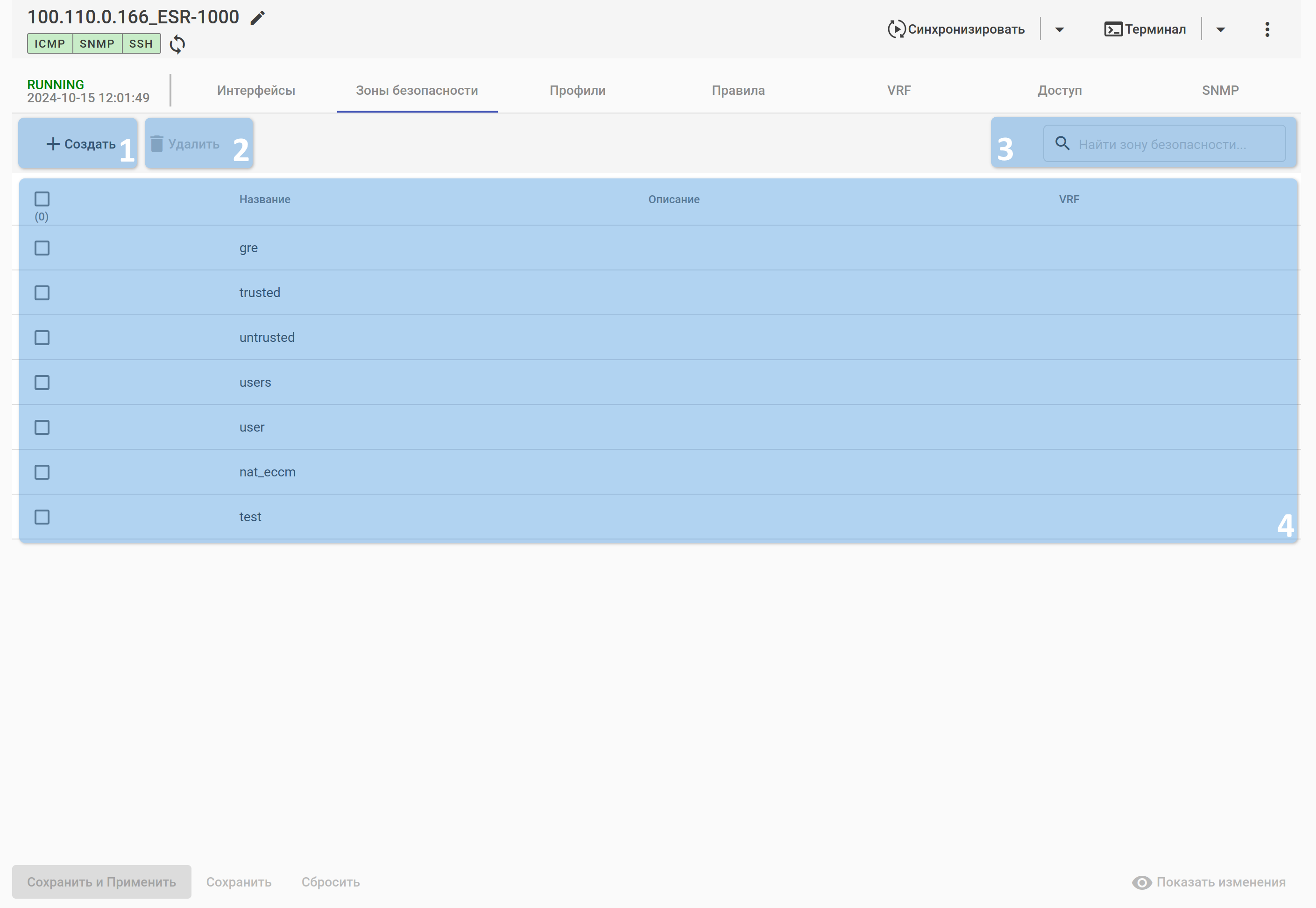Switch to the Интерфейсы tab
The height and width of the screenshot is (908, 1316).
point(256,91)
